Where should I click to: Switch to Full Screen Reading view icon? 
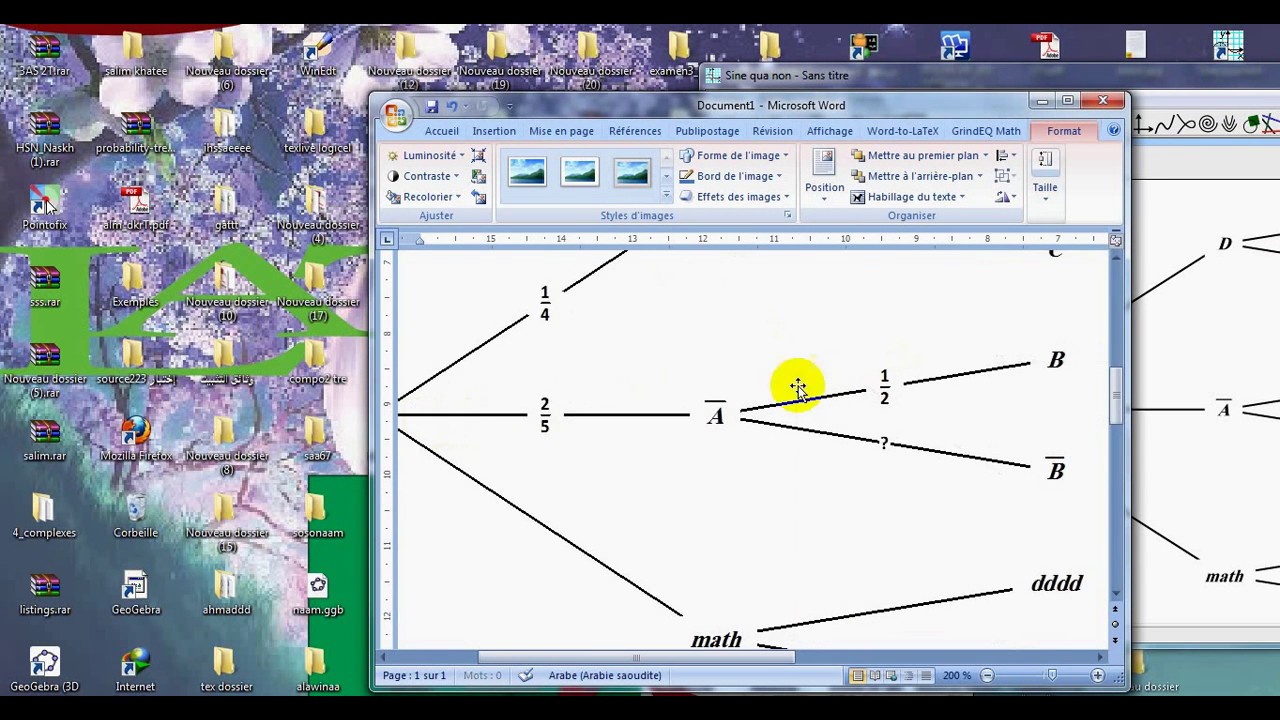pos(875,676)
